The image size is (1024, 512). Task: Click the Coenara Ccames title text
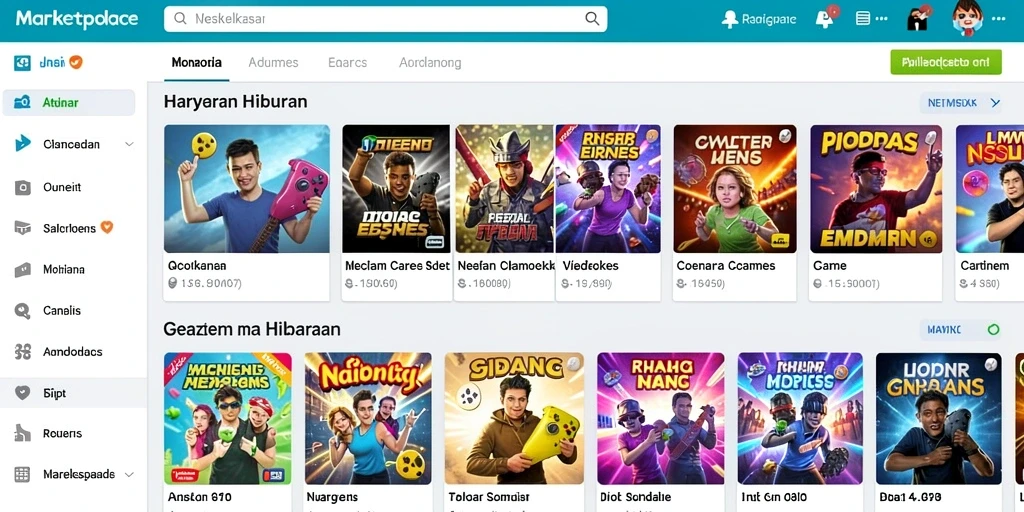point(726,266)
